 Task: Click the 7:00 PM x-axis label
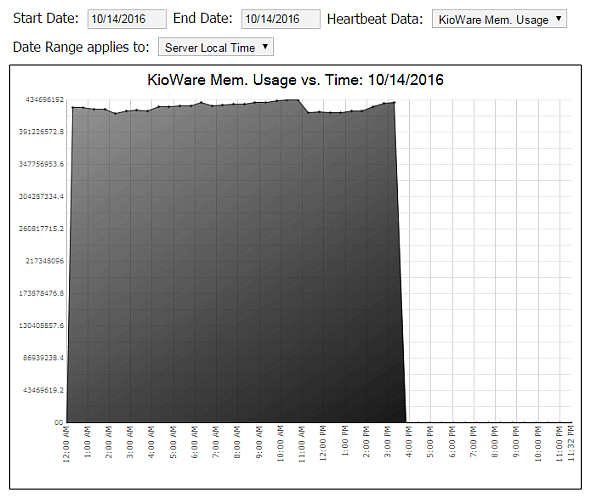473,442
